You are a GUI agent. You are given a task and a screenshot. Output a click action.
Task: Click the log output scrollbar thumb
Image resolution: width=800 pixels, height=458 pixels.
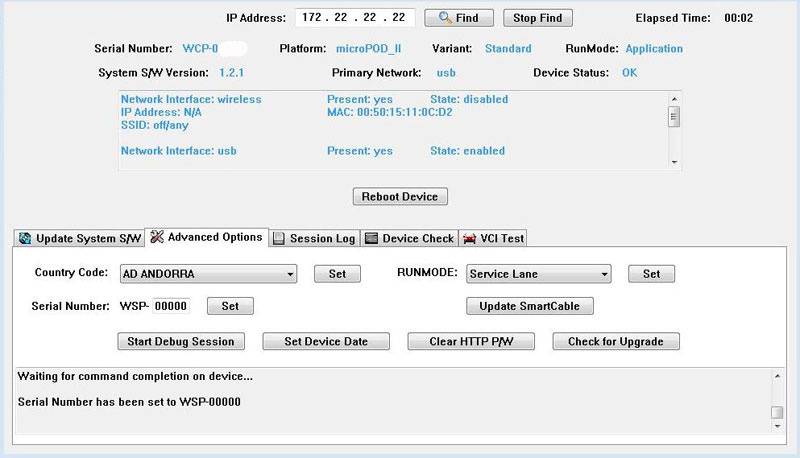click(x=777, y=412)
